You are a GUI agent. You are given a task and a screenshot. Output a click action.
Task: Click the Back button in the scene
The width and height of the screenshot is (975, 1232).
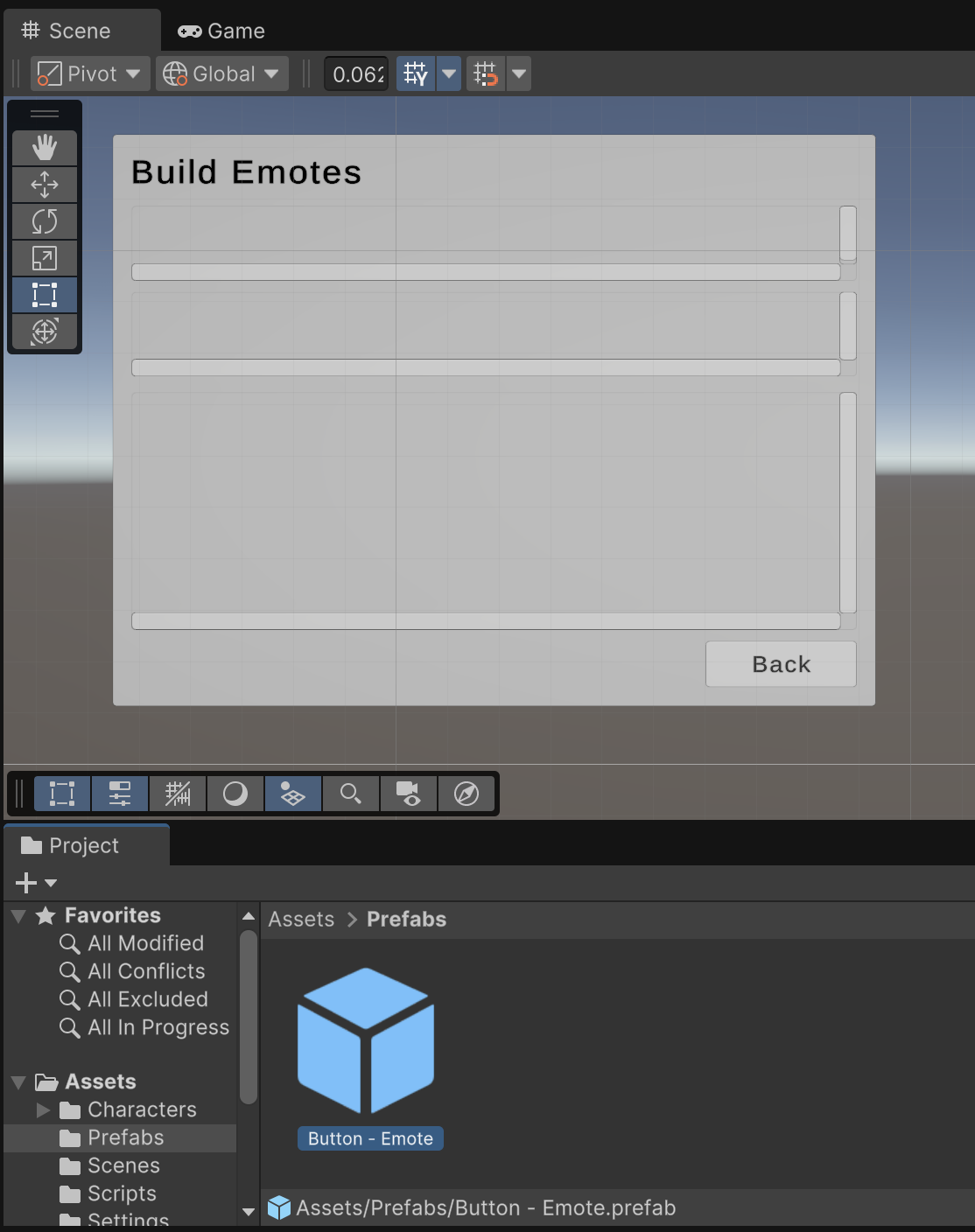tap(781, 664)
